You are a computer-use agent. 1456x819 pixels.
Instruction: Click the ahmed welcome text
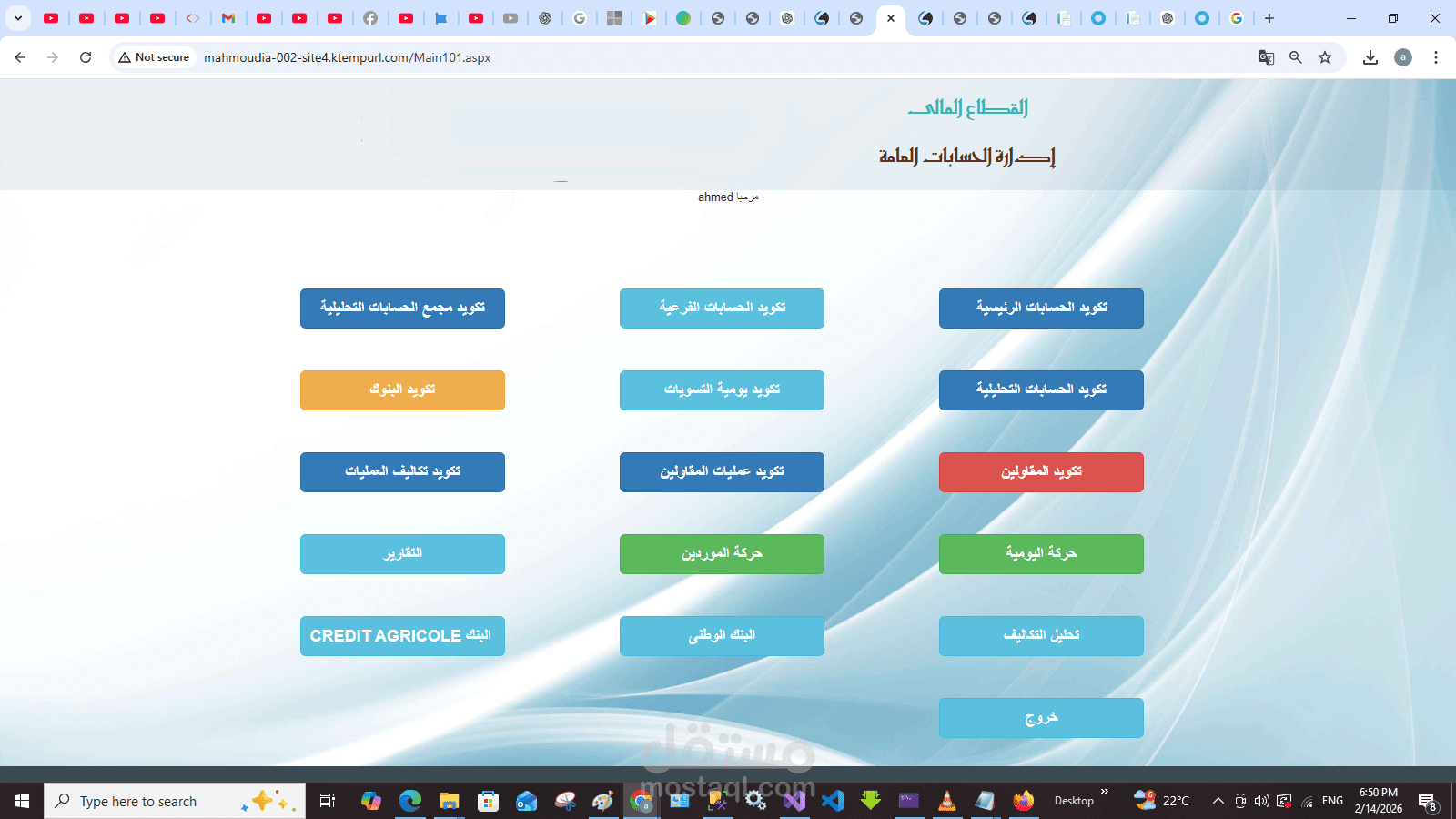click(x=728, y=197)
